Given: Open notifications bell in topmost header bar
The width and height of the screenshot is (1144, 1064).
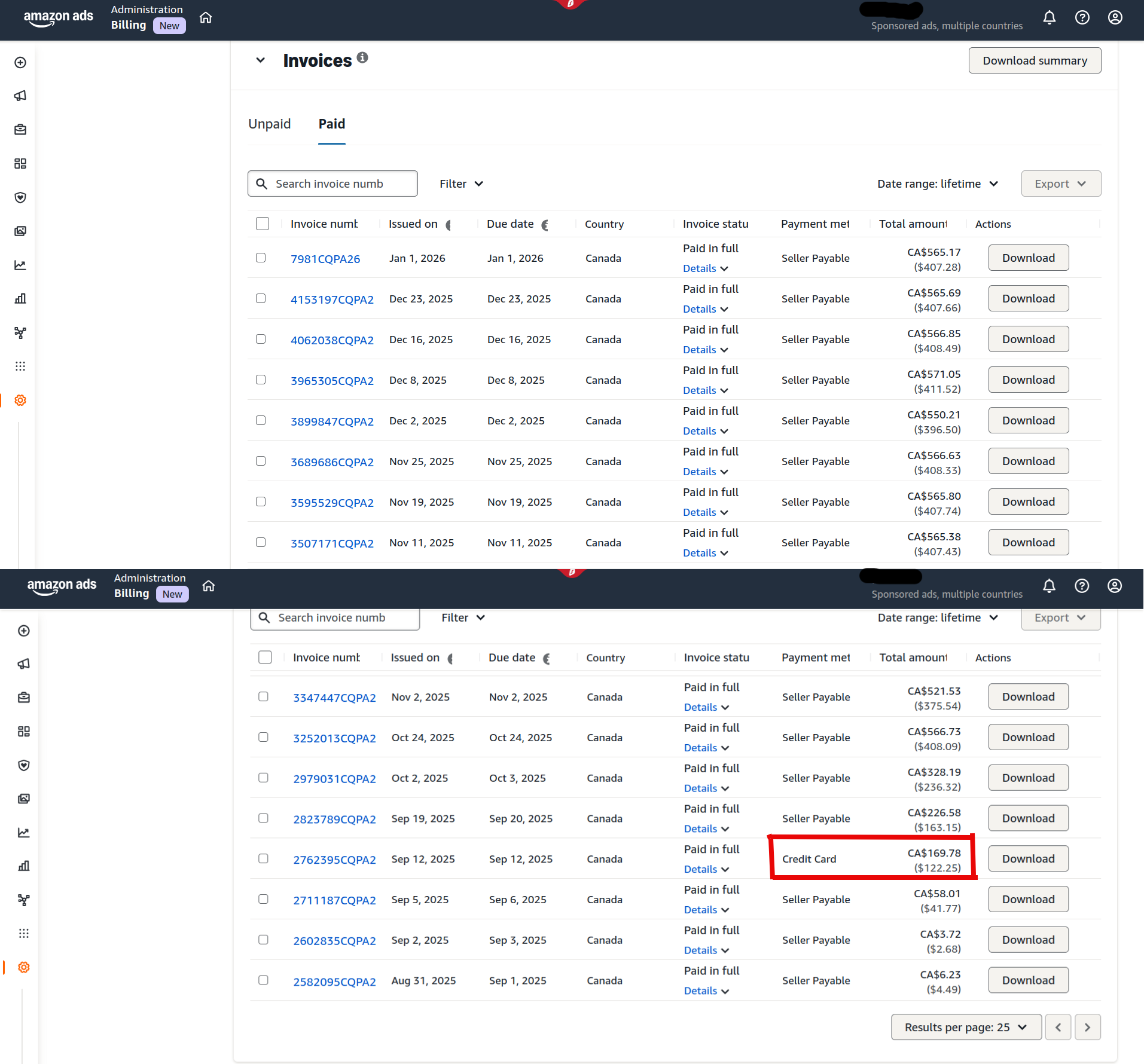Looking at the screenshot, I should (1049, 17).
